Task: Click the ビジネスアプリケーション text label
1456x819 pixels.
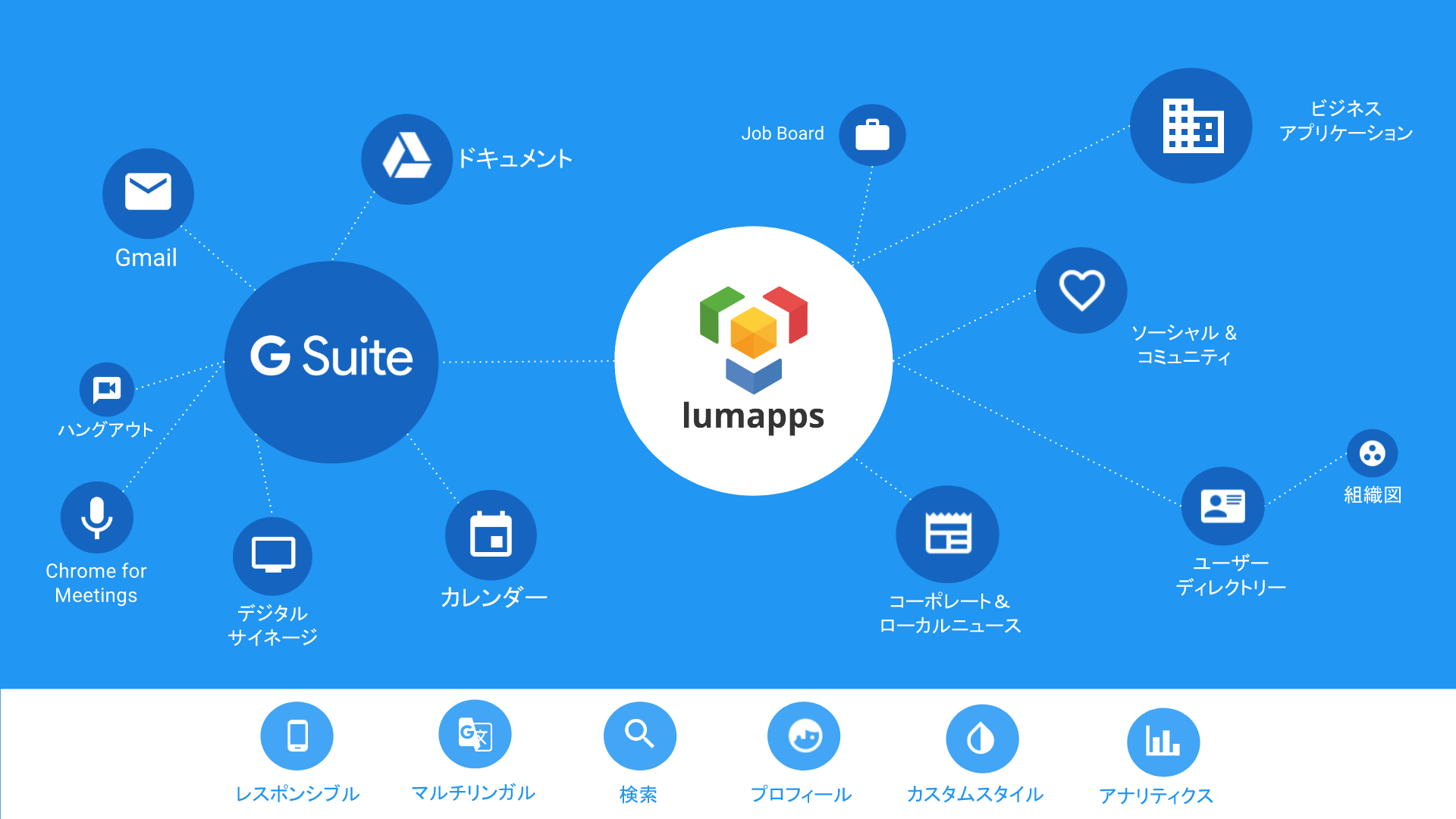Action: tap(1346, 121)
